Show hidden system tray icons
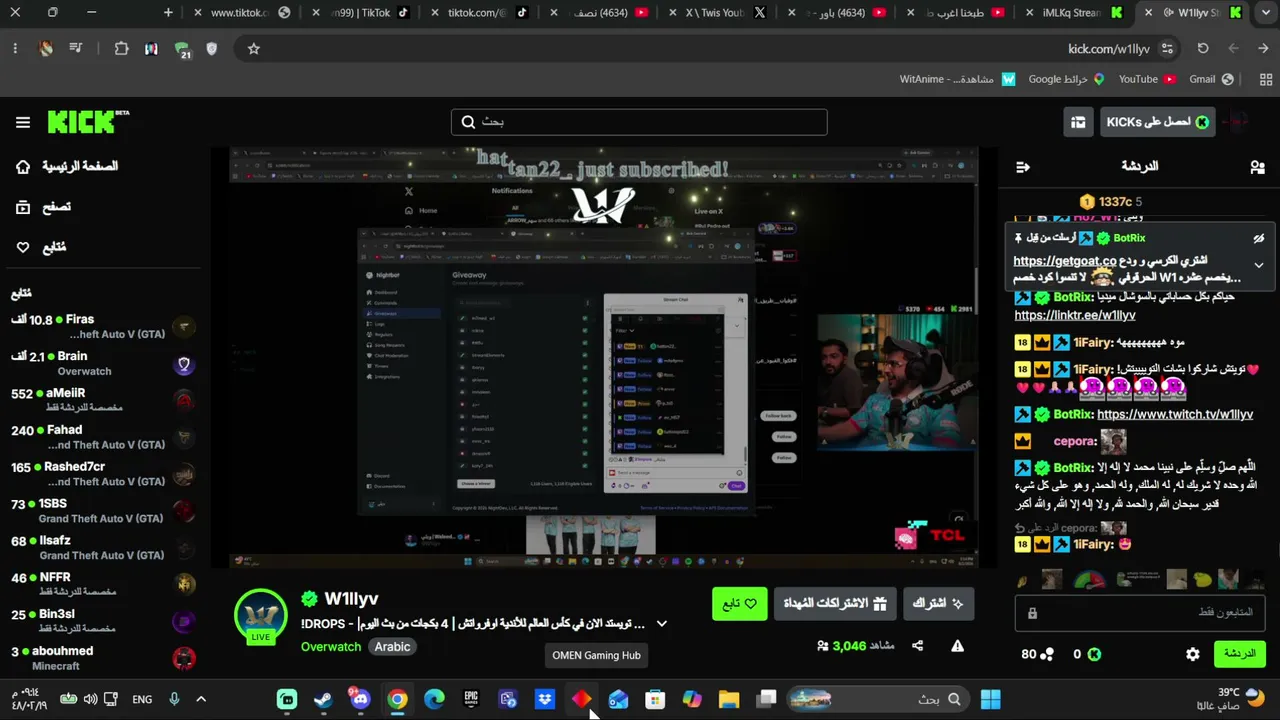This screenshot has width=1280, height=720. (x=201, y=699)
